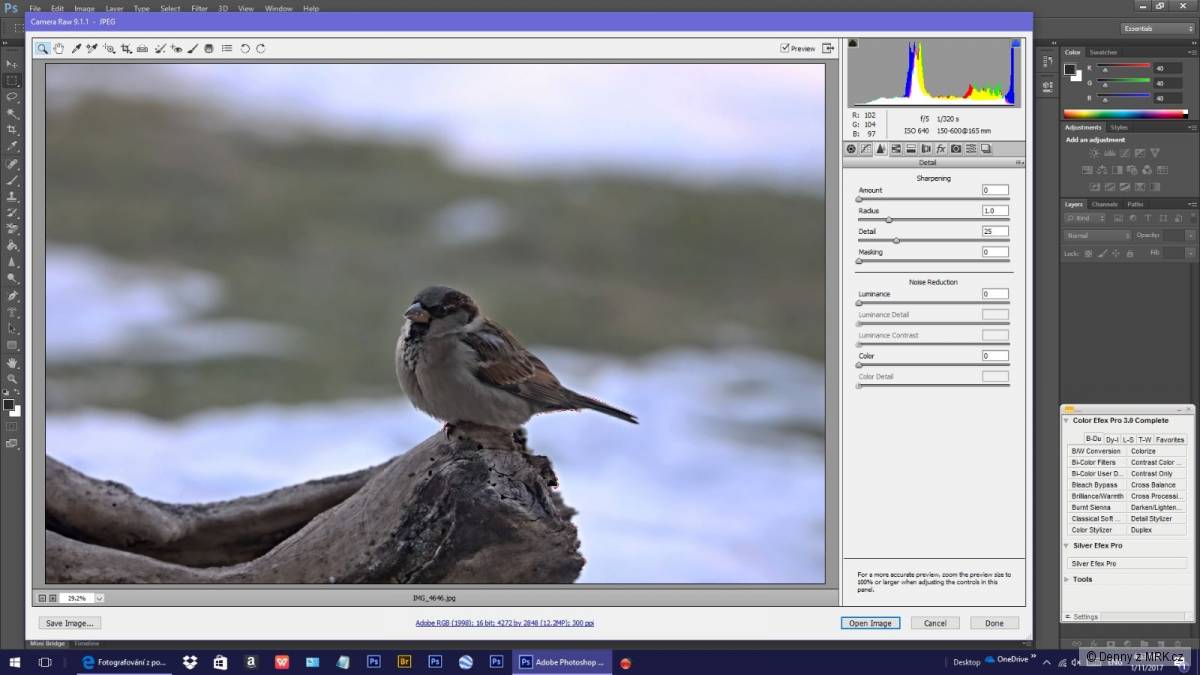Toggle highlight clipping warning on histogram
The image size is (1200, 675).
click(x=1016, y=43)
